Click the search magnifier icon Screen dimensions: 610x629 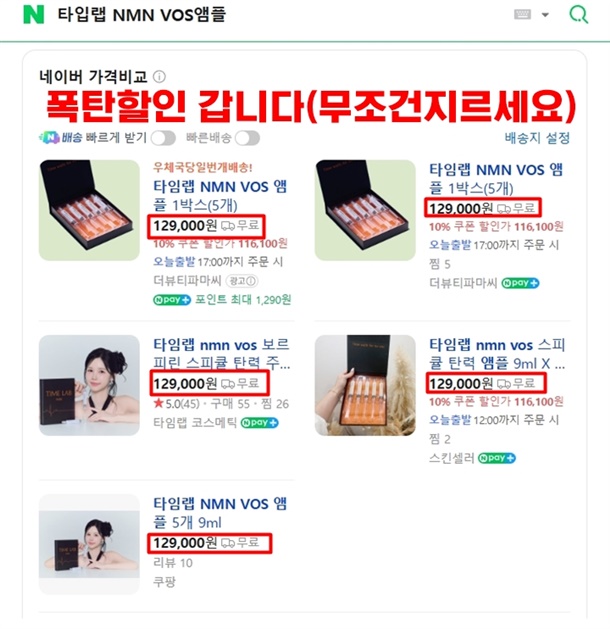tap(578, 15)
